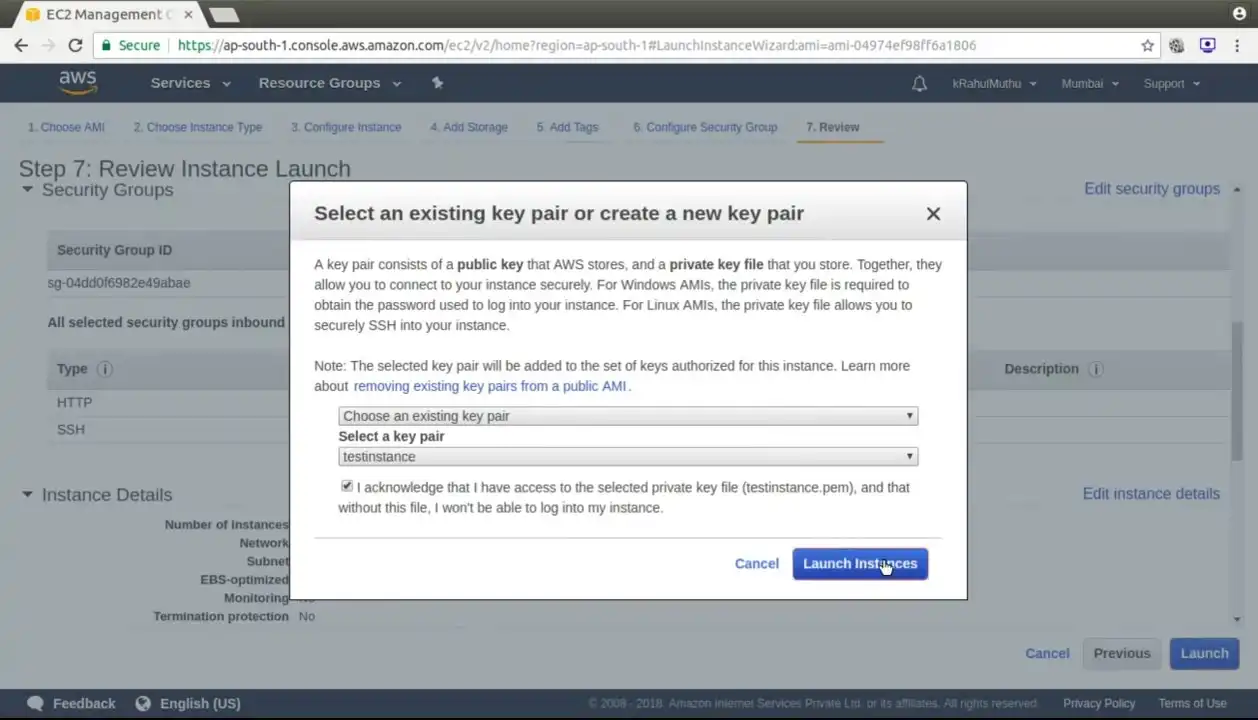
Task: Select the step 7 Review tab
Action: [833, 127]
